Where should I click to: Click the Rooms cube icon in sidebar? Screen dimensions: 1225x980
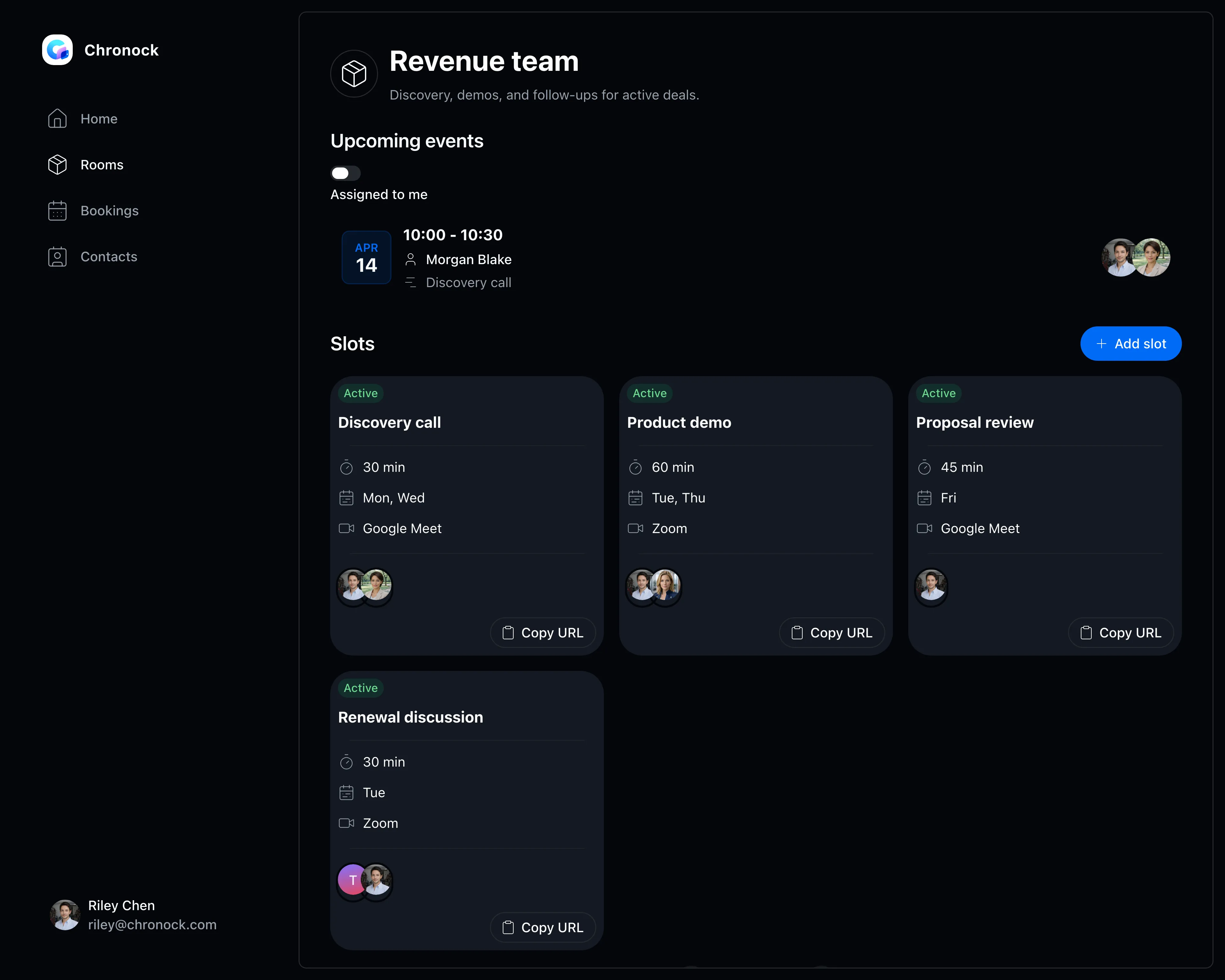pyautogui.click(x=57, y=165)
